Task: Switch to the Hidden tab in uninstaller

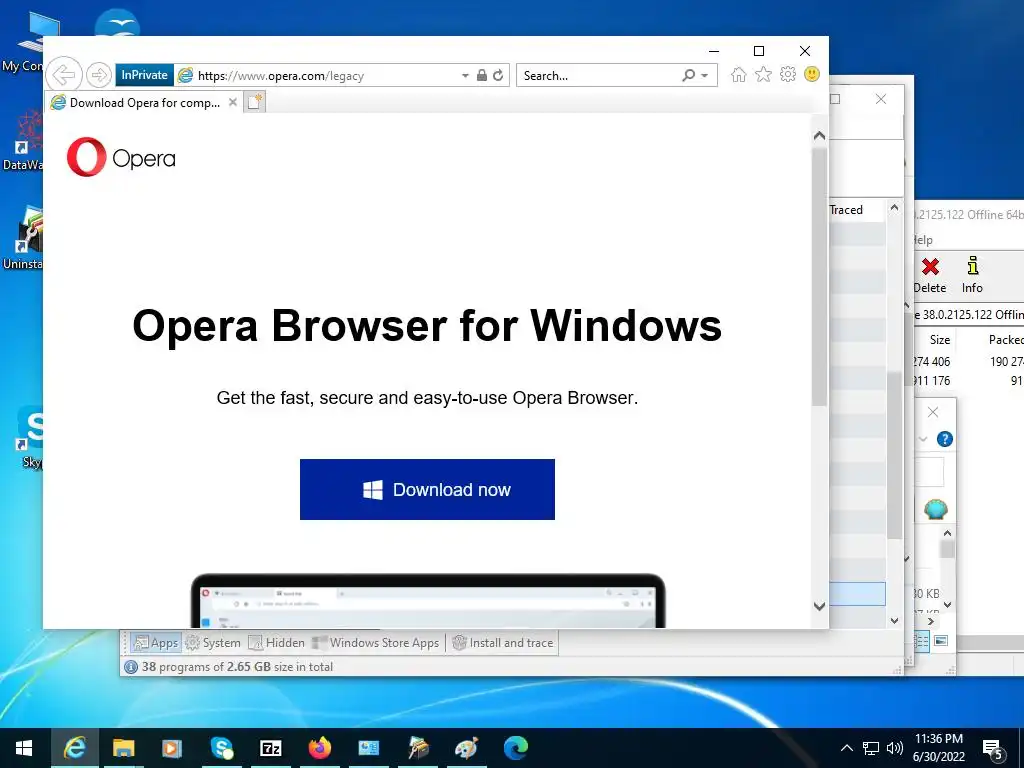Action: coord(277,643)
